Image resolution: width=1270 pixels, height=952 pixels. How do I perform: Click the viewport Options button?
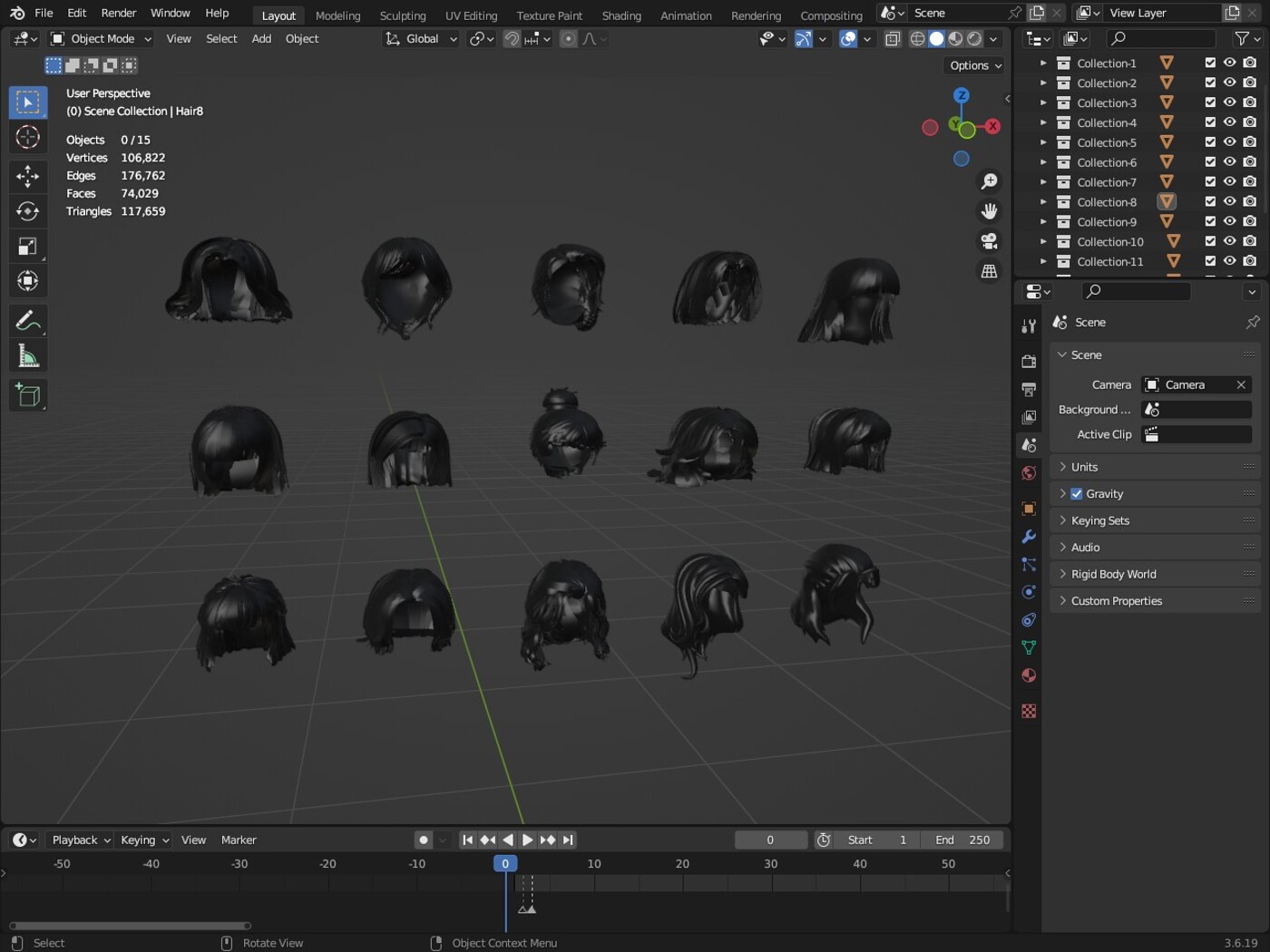[975, 65]
